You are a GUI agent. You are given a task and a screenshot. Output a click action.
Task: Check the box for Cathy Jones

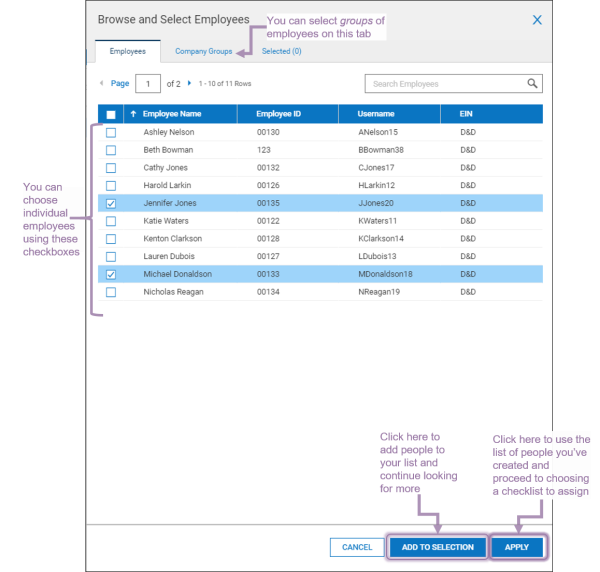coord(111,168)
